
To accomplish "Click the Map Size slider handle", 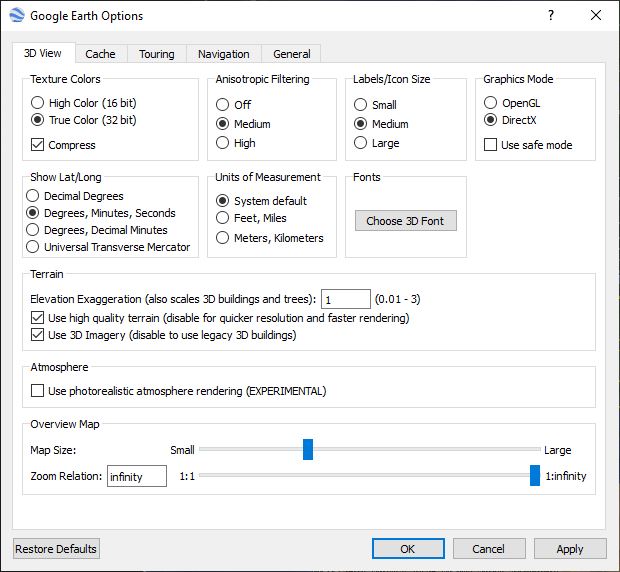I will click(308, 449).
